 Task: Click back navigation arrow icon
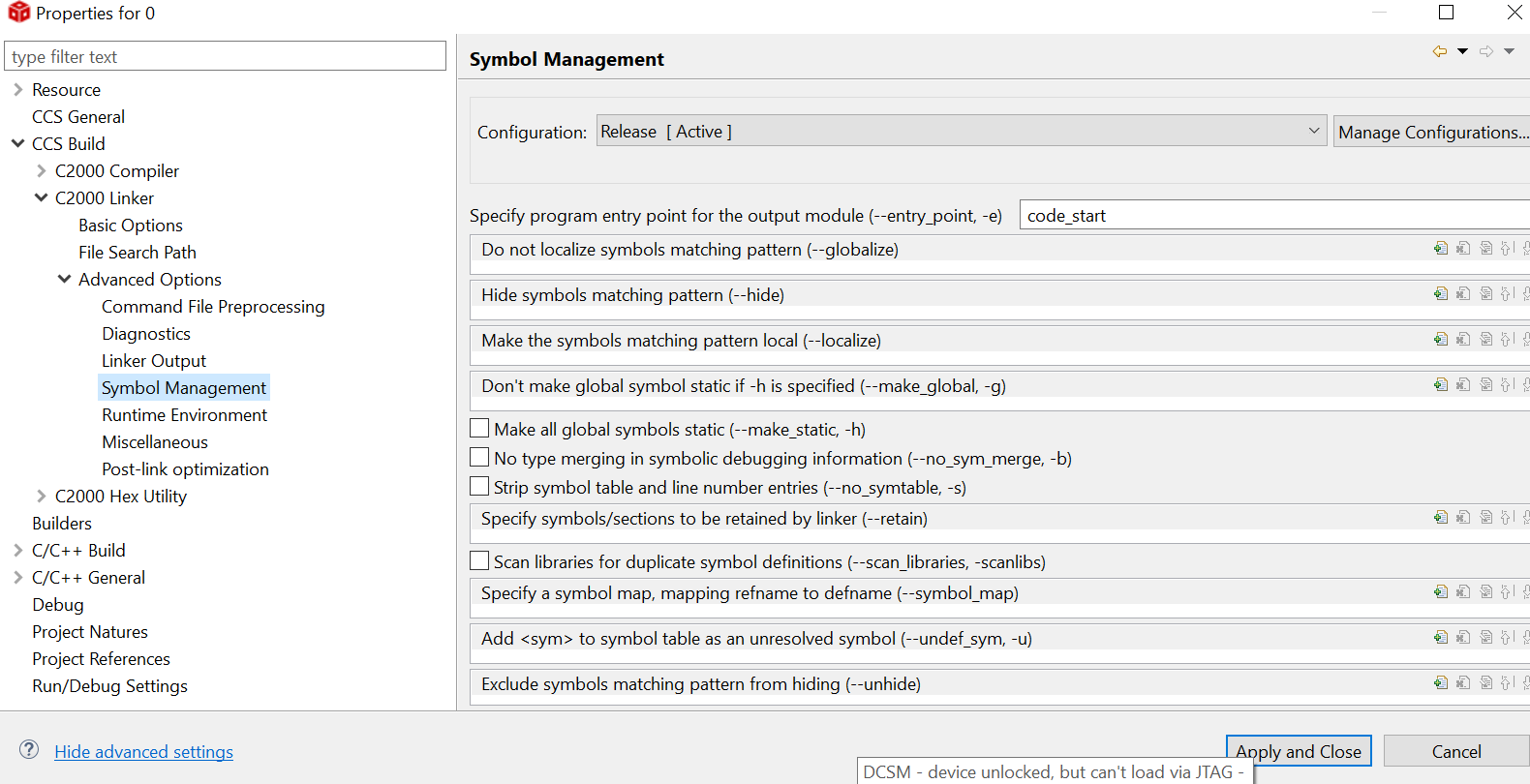pos(1440,51)
